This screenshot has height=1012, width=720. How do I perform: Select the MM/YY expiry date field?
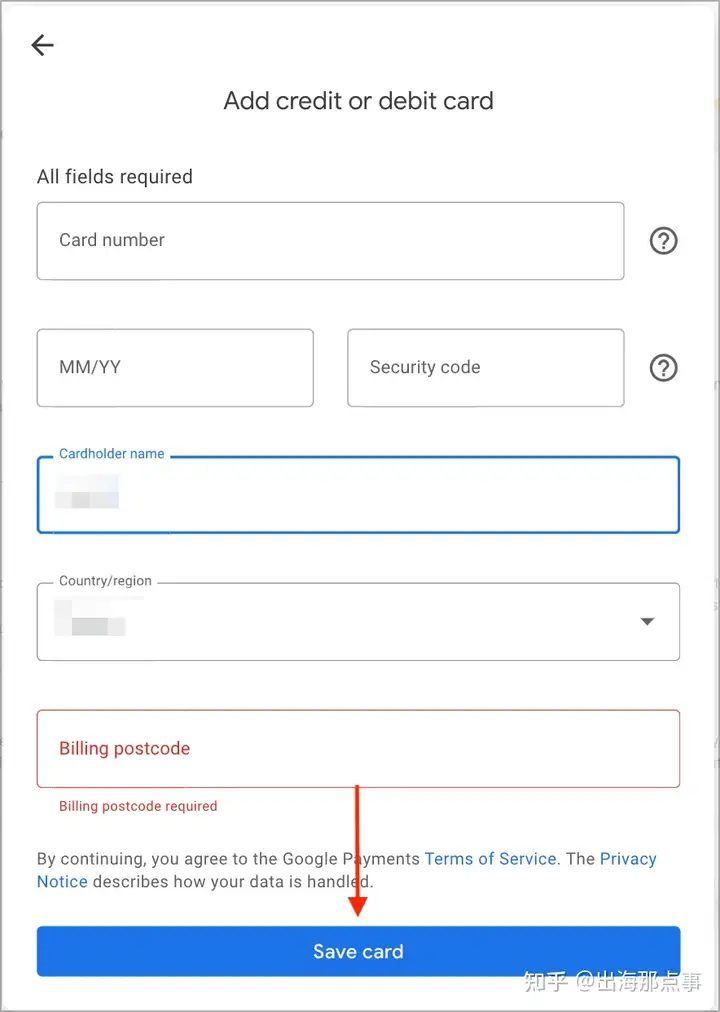click(175, 368)
